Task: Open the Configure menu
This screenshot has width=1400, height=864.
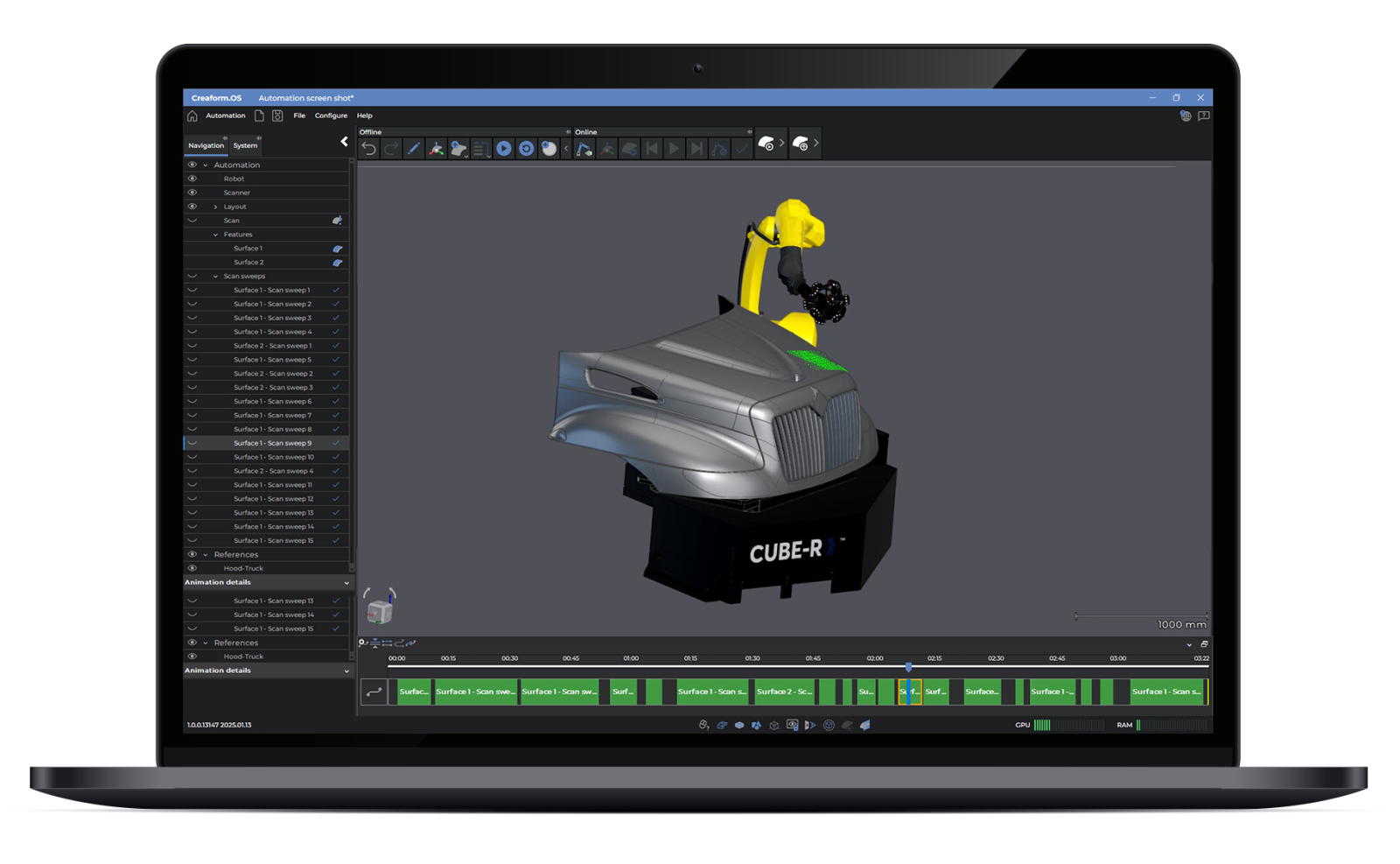Action: [331, 116]
